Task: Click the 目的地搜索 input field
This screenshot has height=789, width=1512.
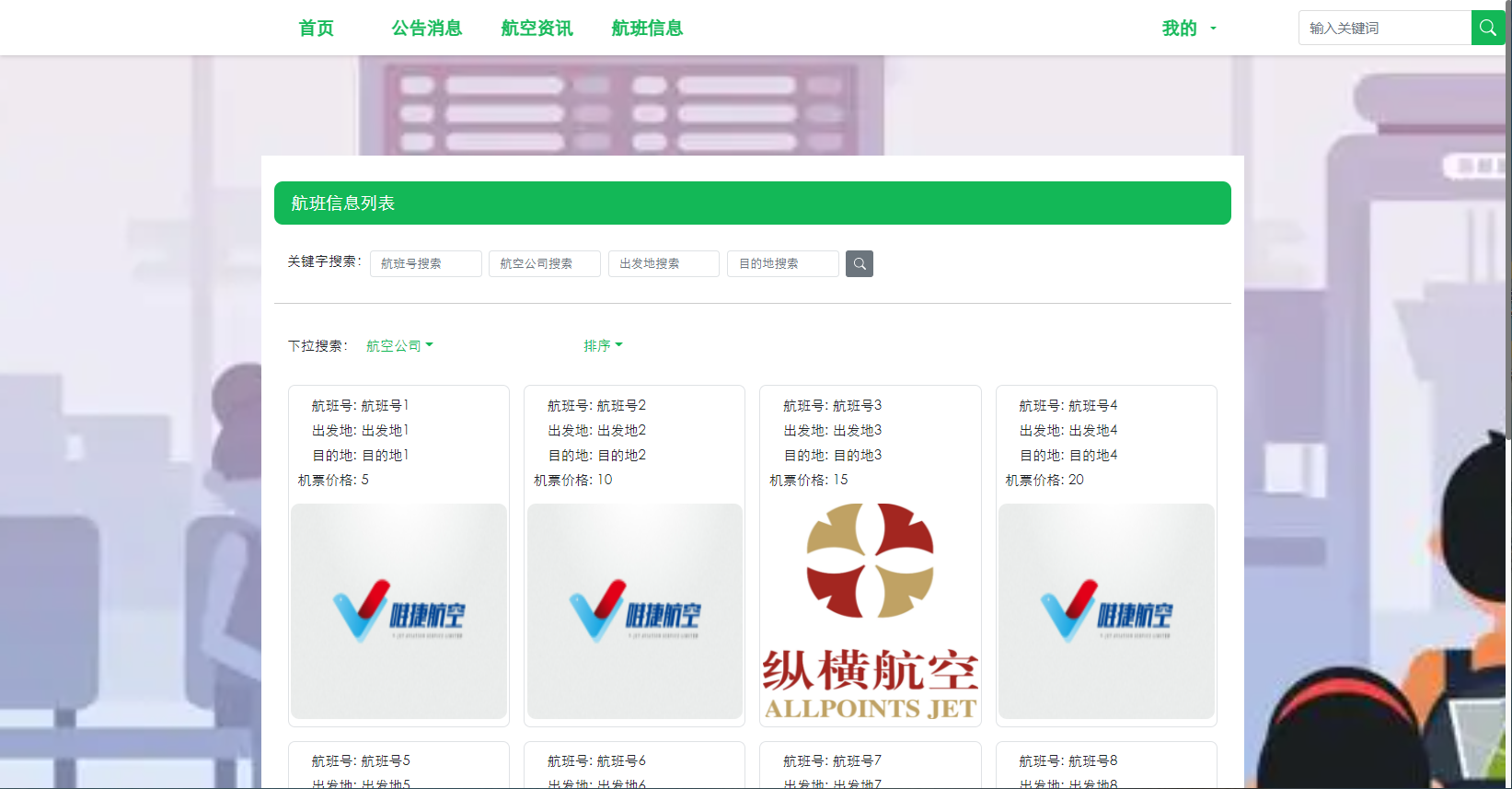Action: point(783,263)
